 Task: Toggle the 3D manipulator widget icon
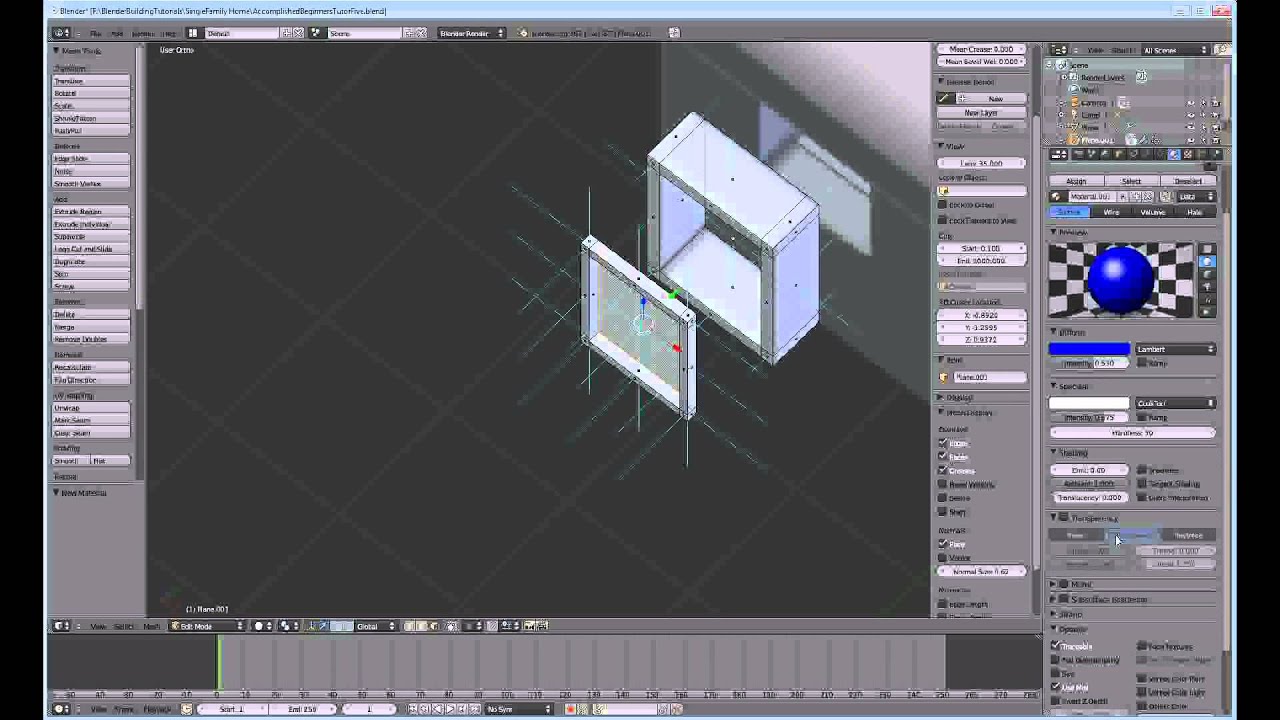click(313, 626)
